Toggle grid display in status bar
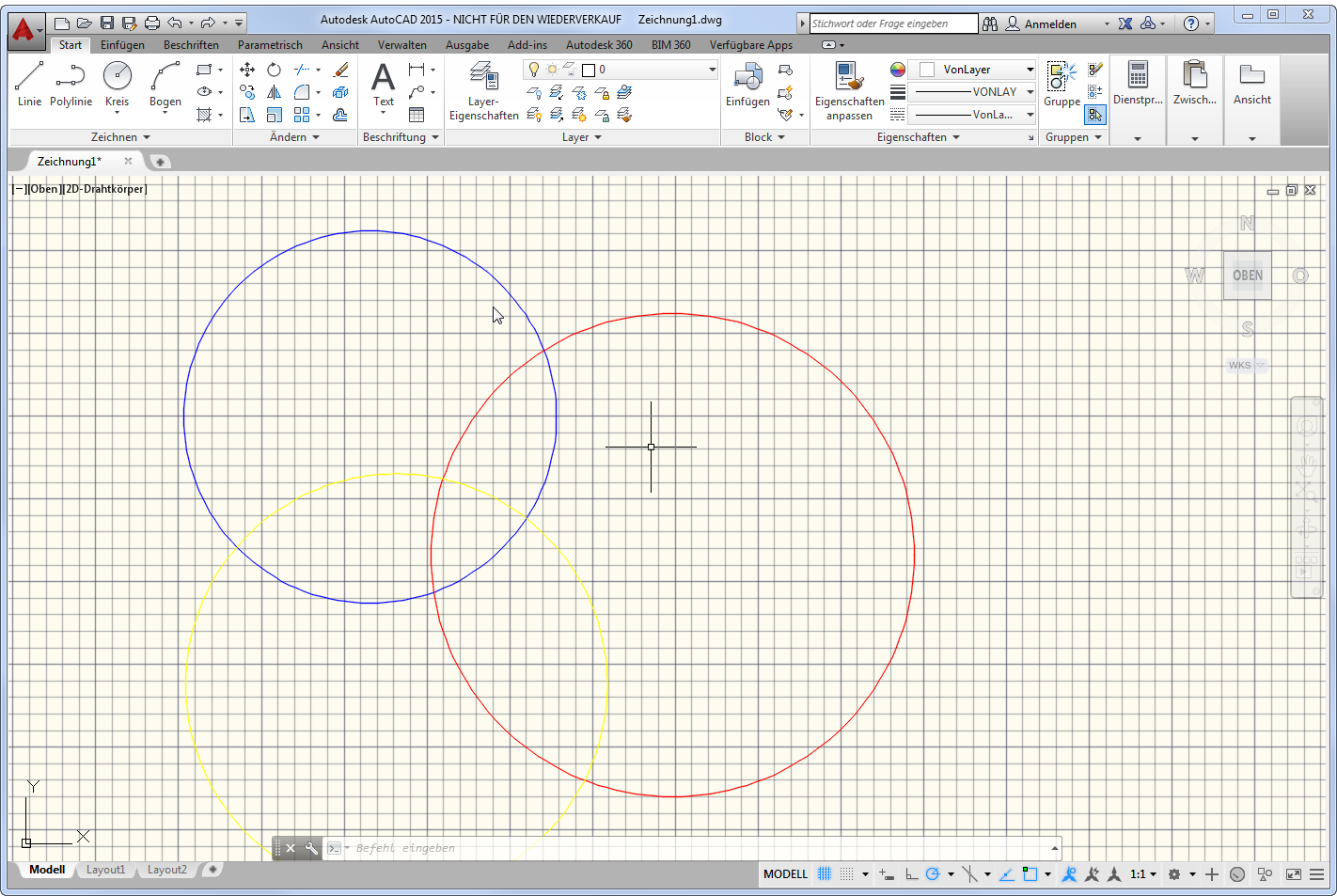The image size is (1337, 896). [825, 874]
